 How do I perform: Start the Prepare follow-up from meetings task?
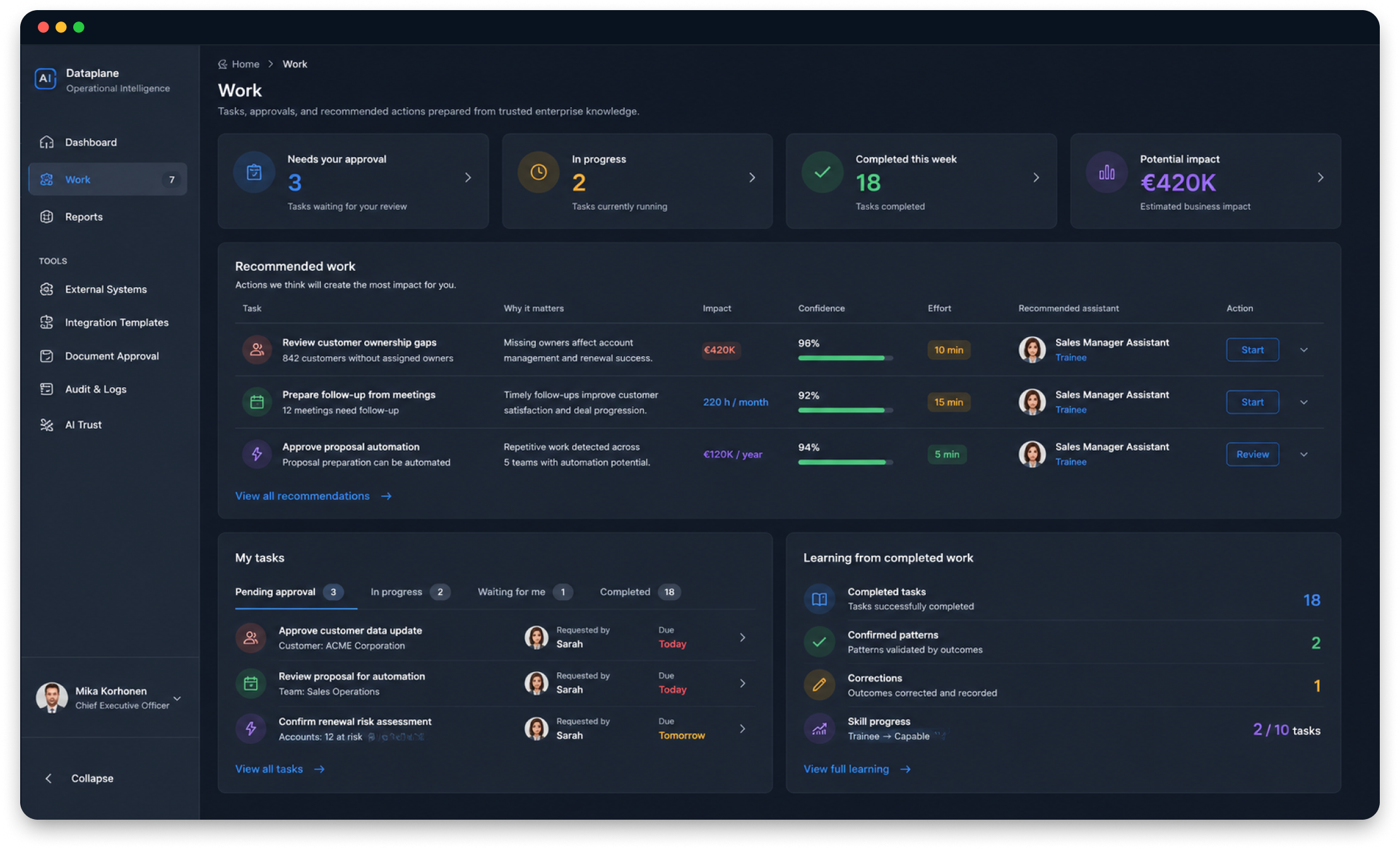(1252, 402)
